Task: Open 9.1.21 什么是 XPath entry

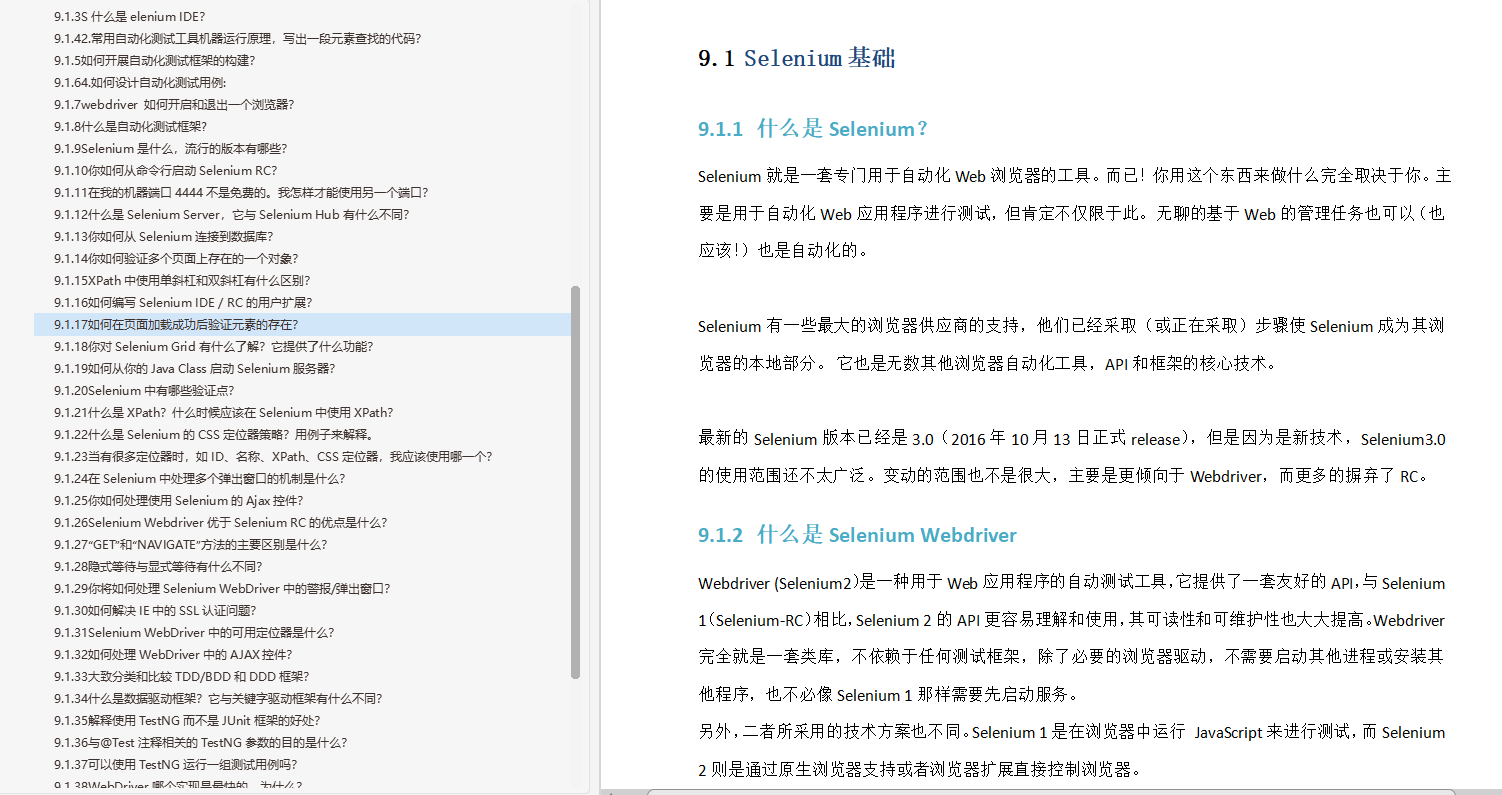Action: pyautogui.click(x=224, y=412)
